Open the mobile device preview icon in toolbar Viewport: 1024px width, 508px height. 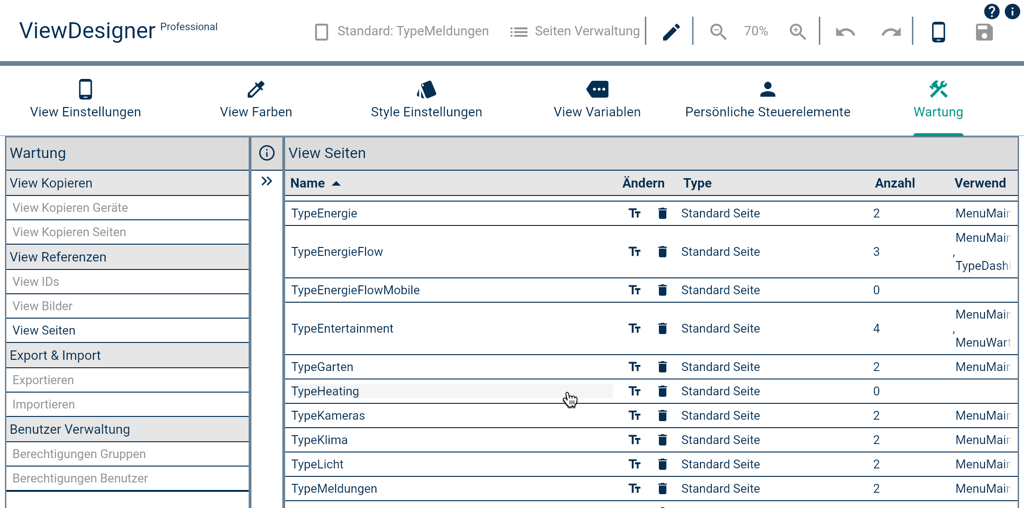tap(938, 32)
